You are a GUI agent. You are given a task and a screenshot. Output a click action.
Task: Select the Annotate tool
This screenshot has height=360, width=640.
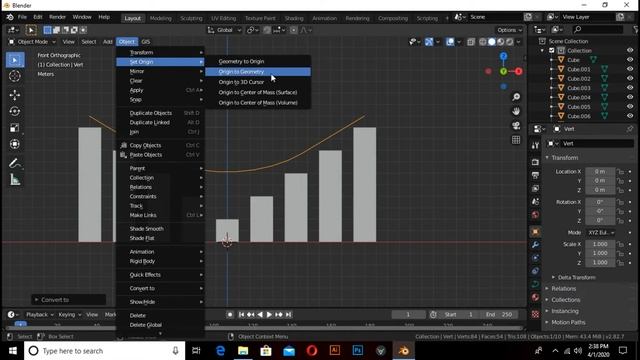pos(15,163)
